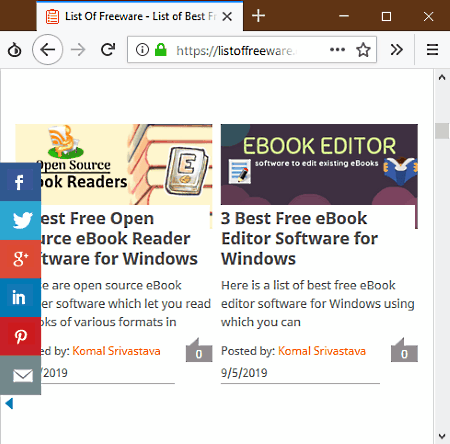Share on Google Plus
The image size is (450, 444).
tap(20, 259)
